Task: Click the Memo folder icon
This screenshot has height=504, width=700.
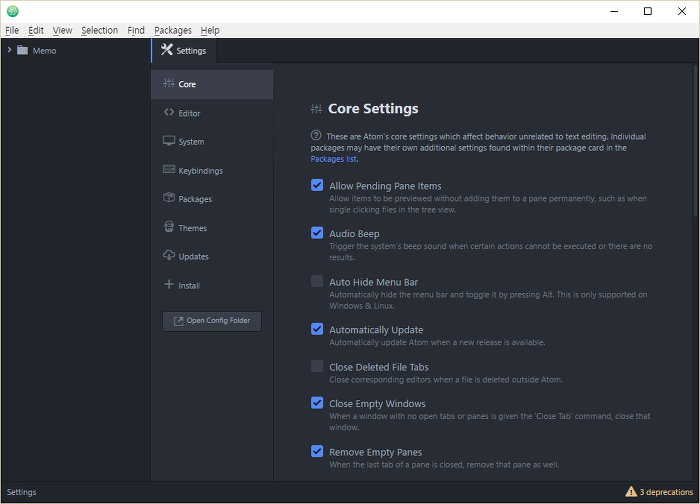Action: click(22, 50)
